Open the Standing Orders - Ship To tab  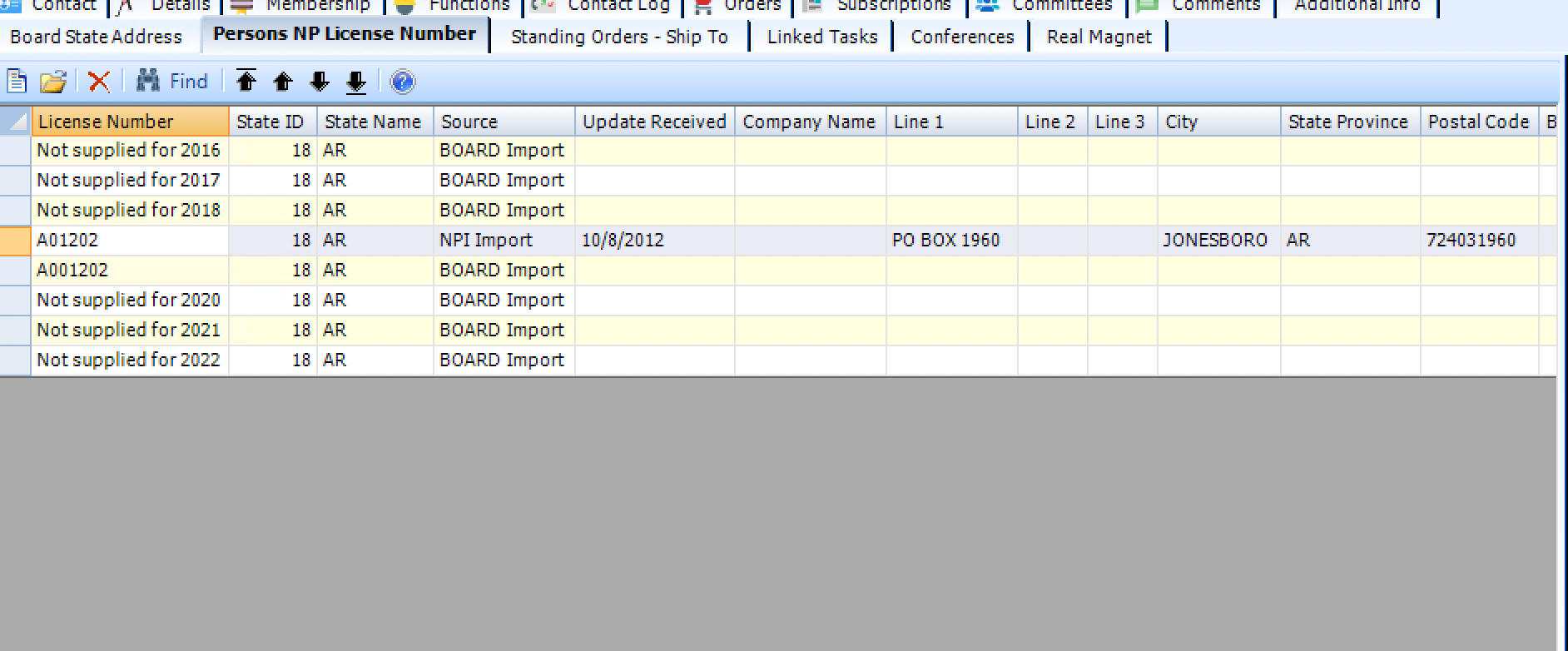click(x=619, y=37)
